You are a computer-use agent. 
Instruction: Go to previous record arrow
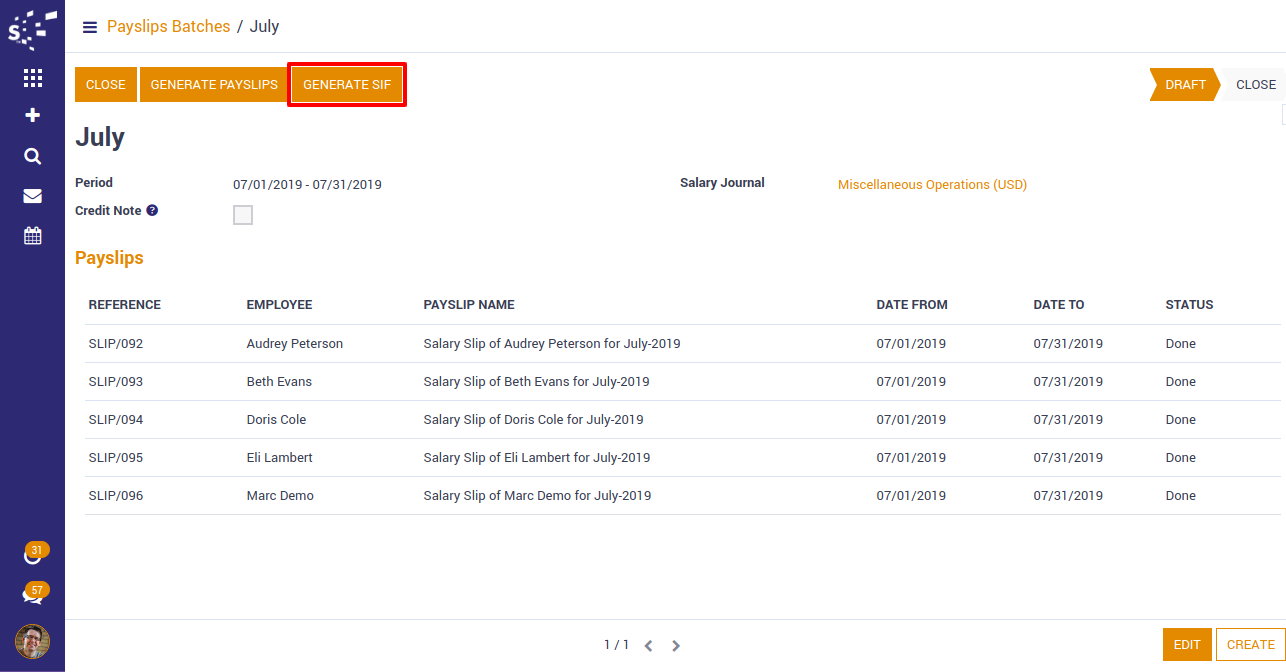tap(648, 646)
